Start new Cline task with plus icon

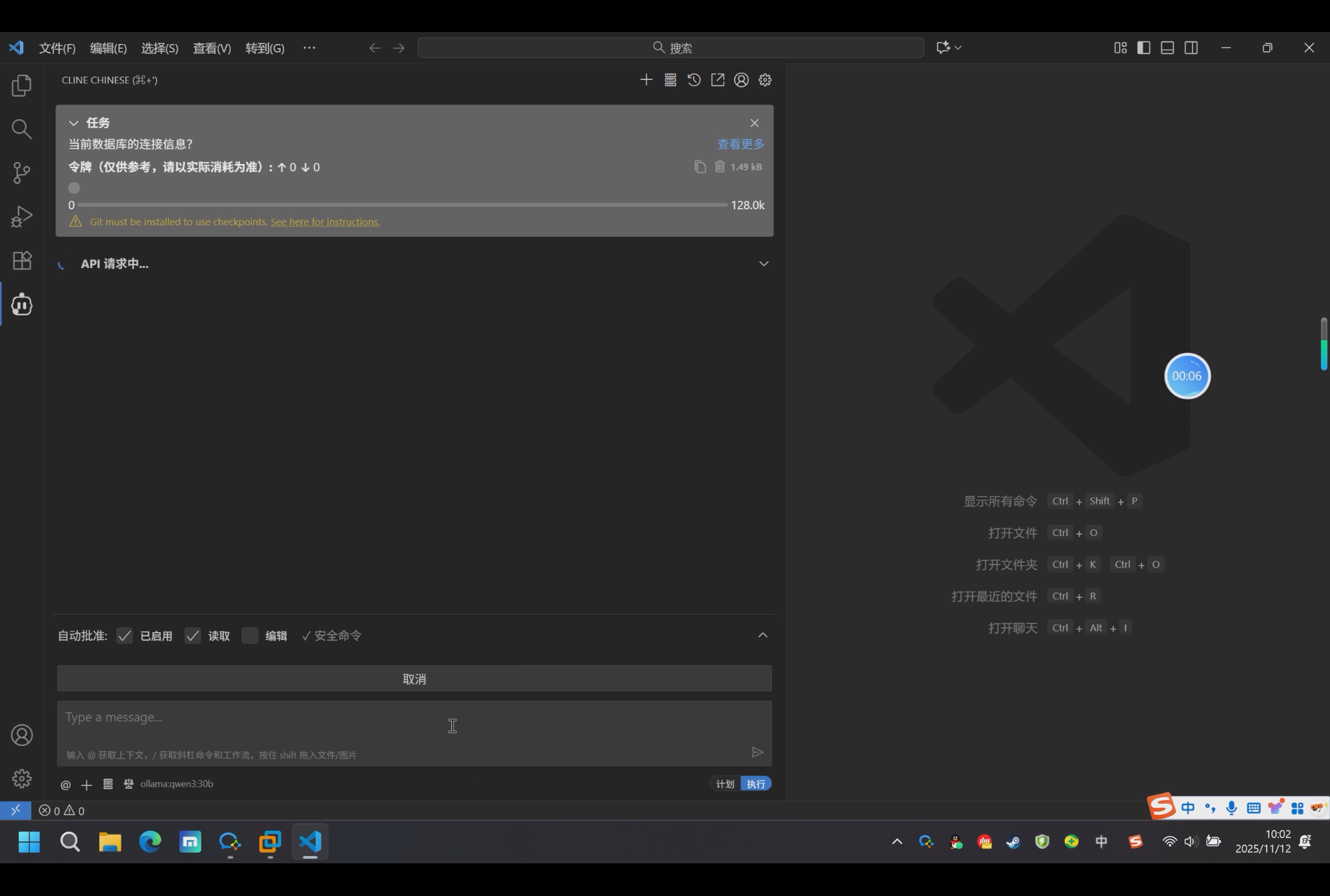point(646,80)
